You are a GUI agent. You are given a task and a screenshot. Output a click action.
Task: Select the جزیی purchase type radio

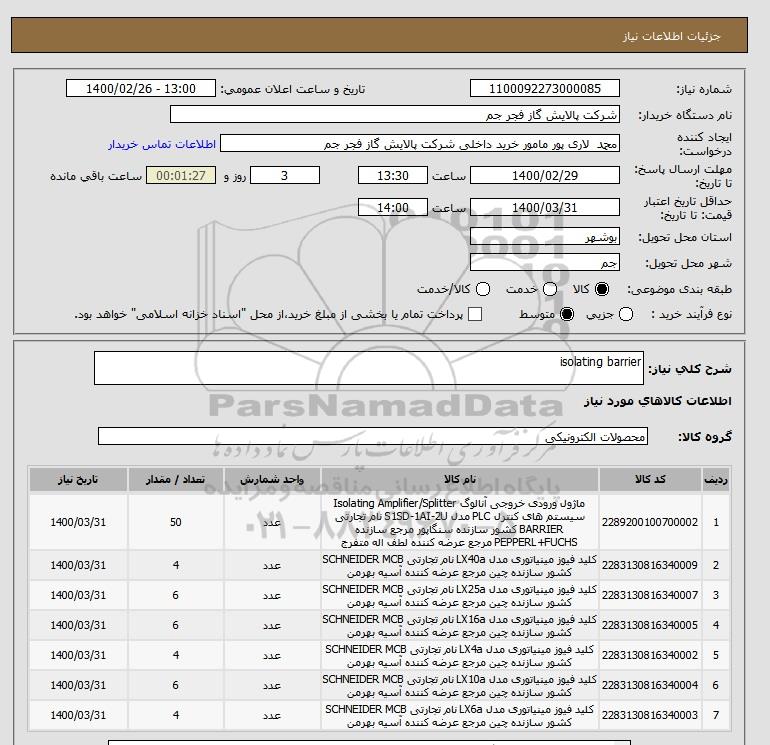(x=626, y=314)
